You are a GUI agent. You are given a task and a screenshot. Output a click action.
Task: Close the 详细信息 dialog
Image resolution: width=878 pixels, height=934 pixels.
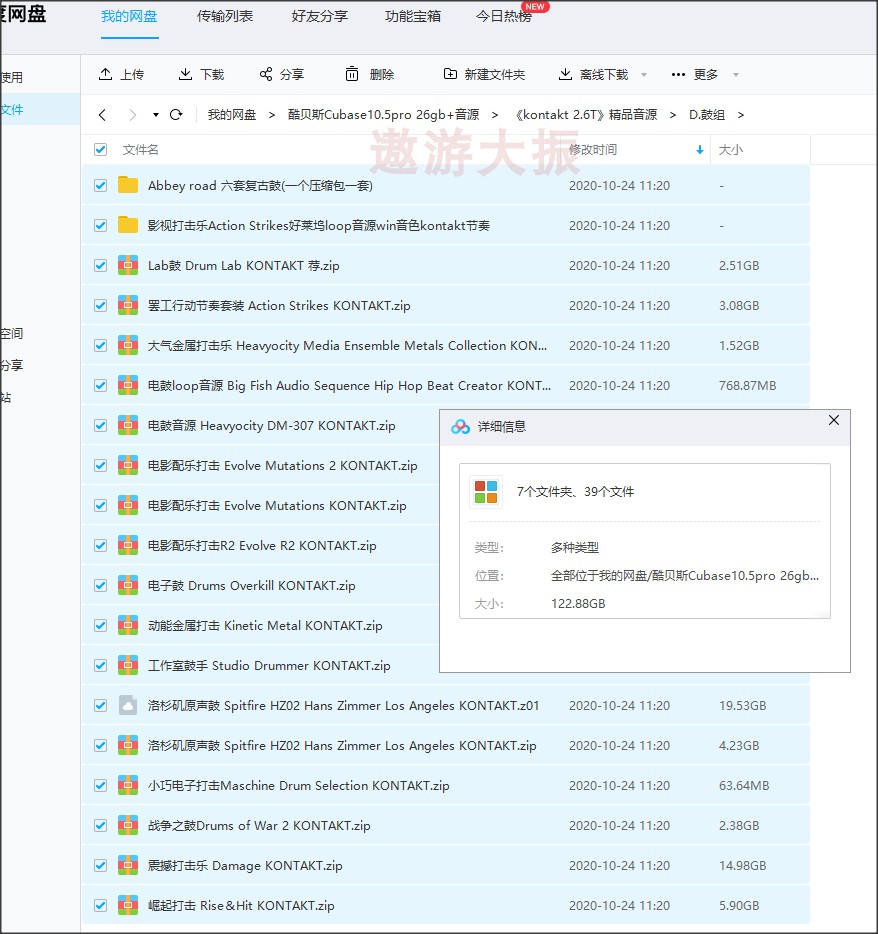click(x=834, y=420)
